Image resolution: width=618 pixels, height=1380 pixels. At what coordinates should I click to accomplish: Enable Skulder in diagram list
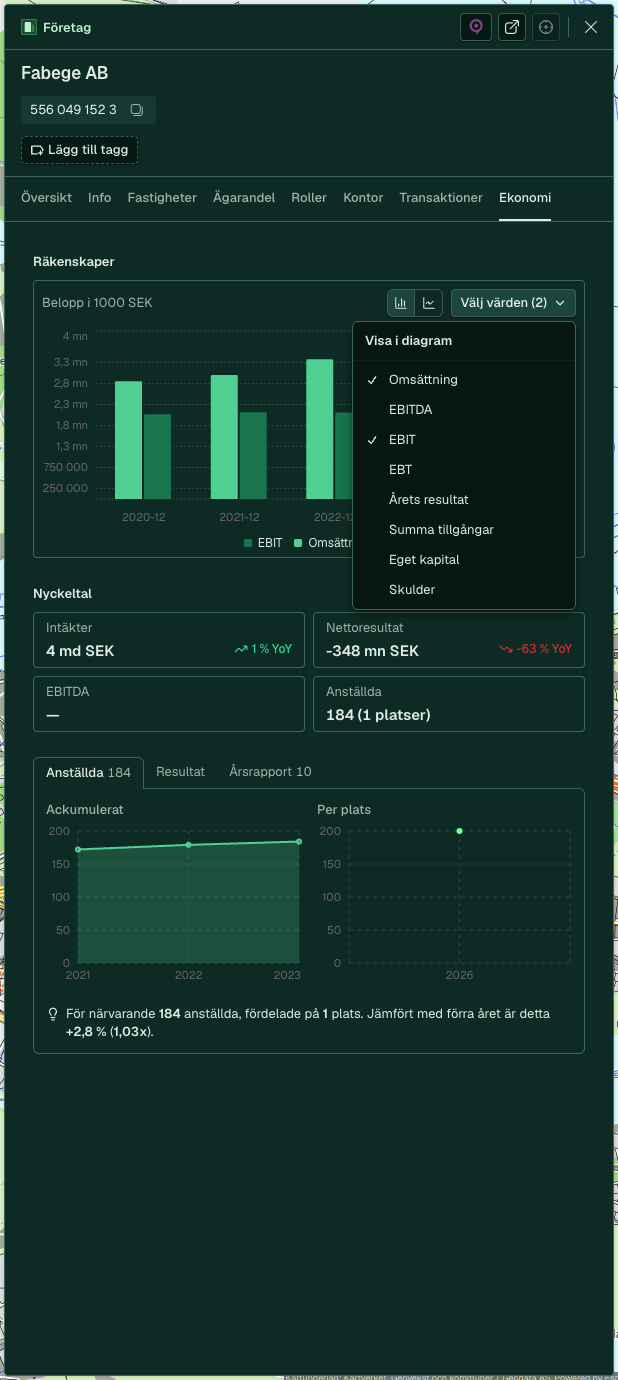coord(464,590)
